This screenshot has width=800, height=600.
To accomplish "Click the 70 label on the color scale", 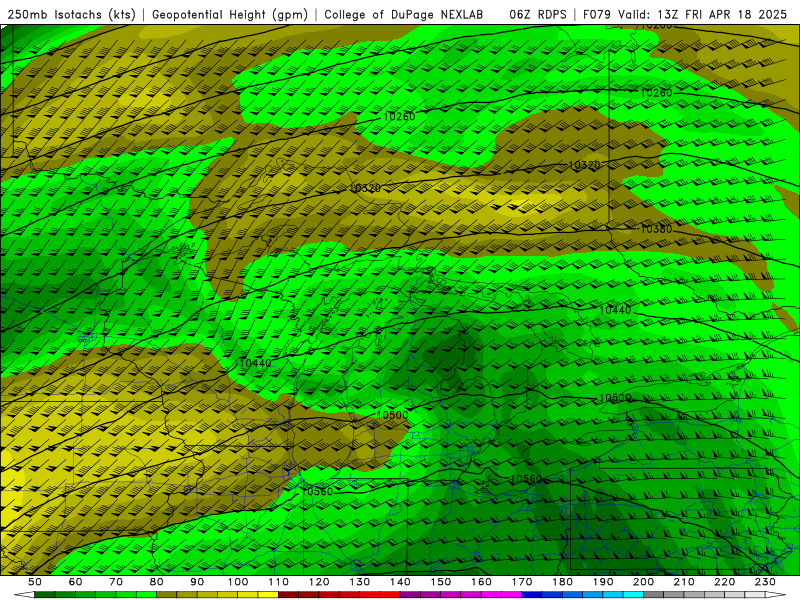I will 116,582.
